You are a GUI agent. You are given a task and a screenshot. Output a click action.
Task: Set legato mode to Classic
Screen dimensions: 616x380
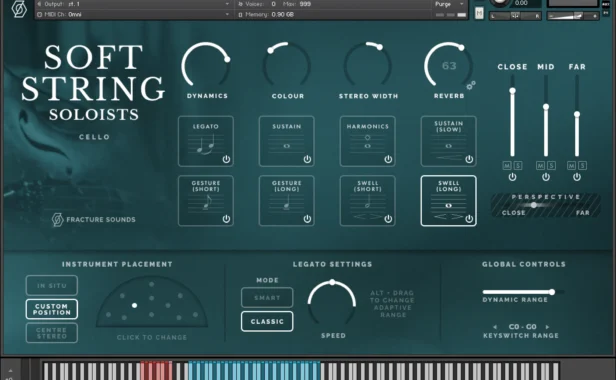267,321
